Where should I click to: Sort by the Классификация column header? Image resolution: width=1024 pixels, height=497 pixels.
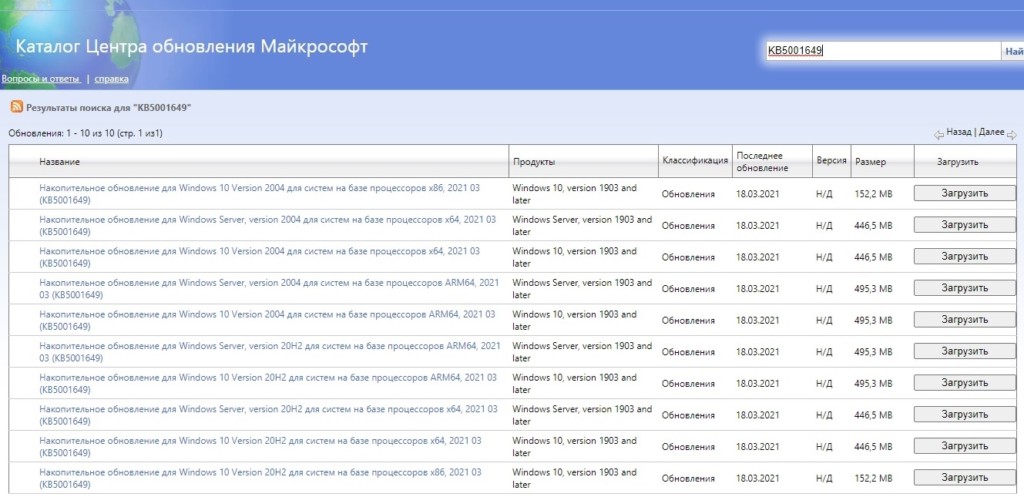click(x=695, y=161)
